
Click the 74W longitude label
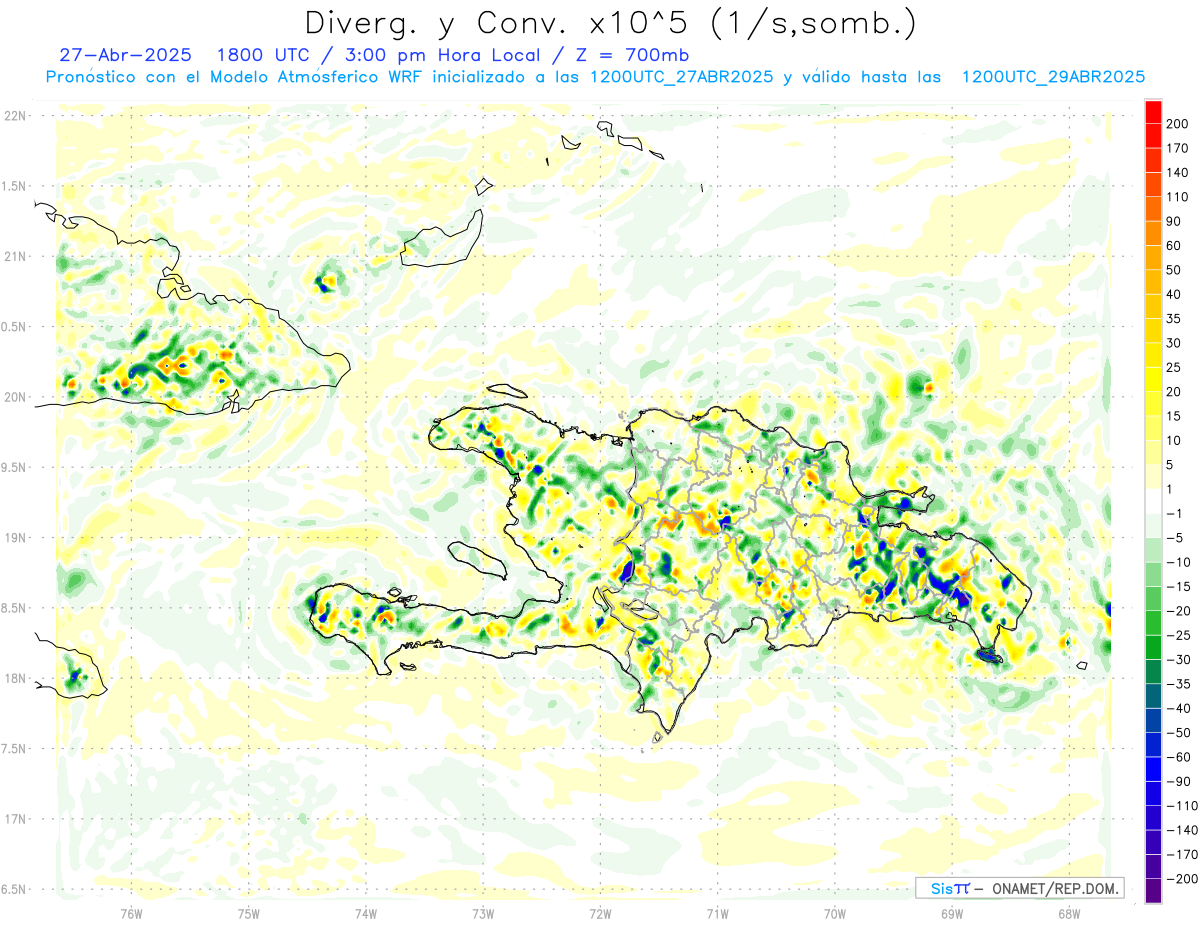(365, 913)
